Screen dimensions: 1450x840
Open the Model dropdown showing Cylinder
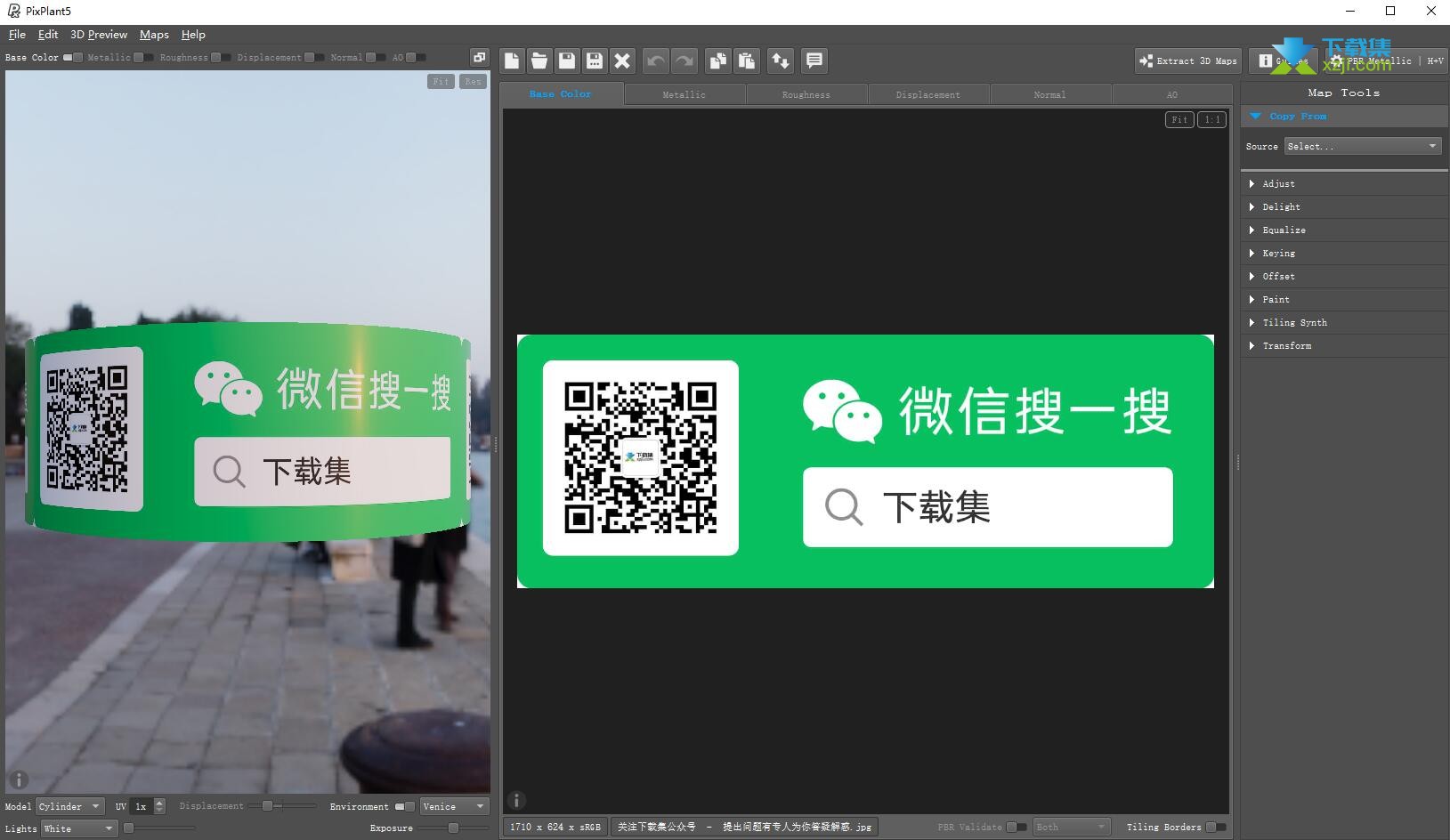tap(69, 806)
